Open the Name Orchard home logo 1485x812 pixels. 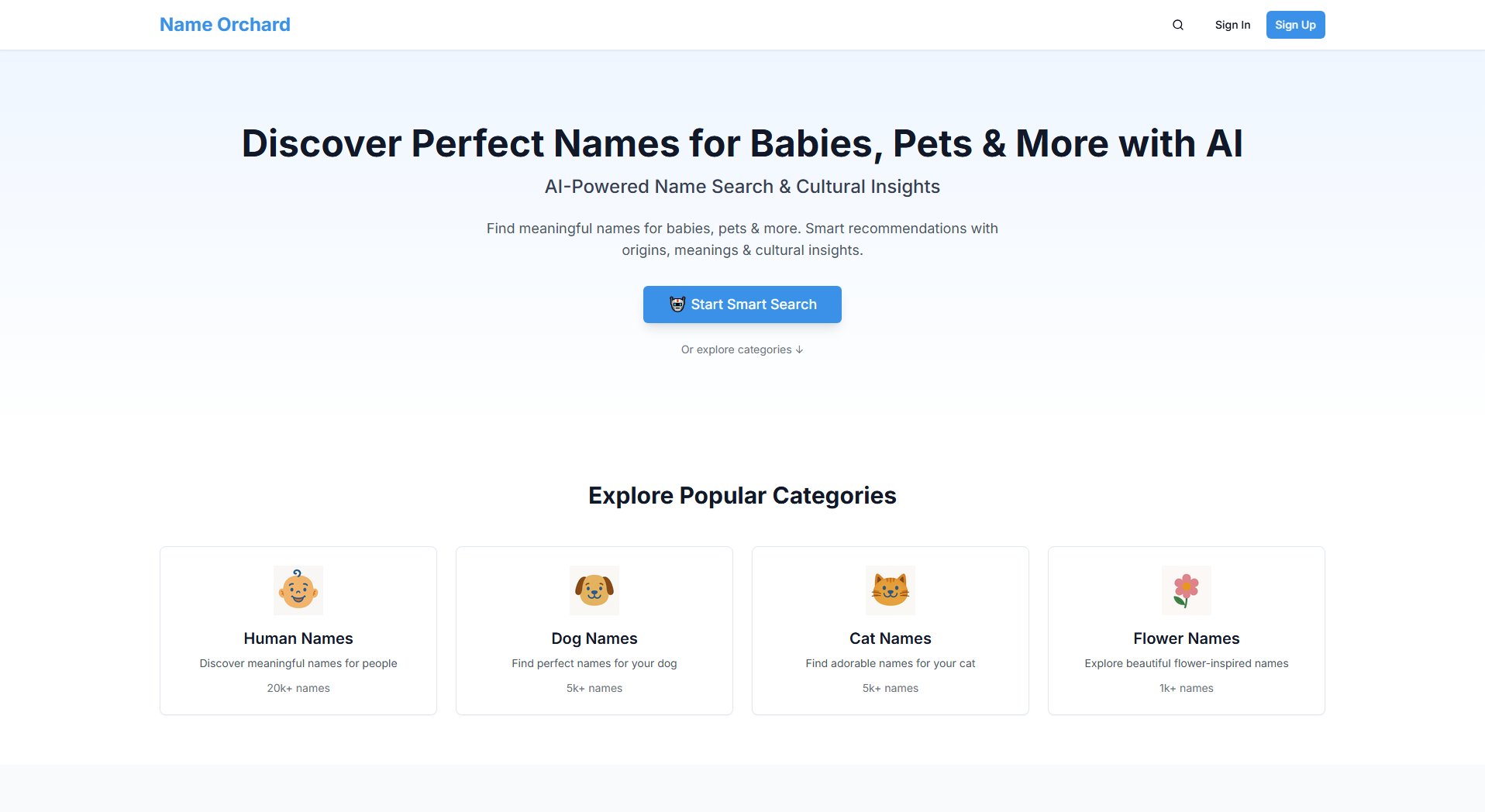tap(224, 24)
